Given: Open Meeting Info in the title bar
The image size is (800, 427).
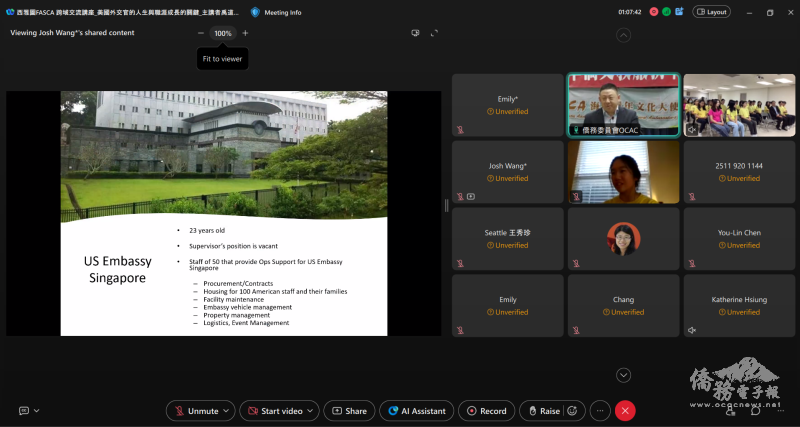Looking at the screenshot, I should click(276, 12).
